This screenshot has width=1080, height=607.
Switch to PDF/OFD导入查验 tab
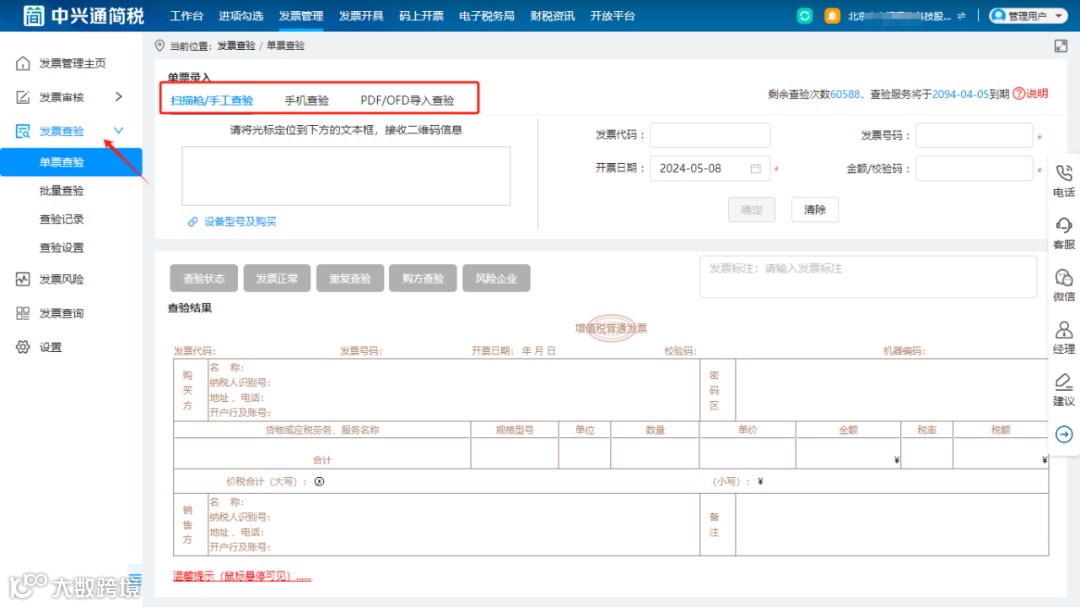coord(407,101)
